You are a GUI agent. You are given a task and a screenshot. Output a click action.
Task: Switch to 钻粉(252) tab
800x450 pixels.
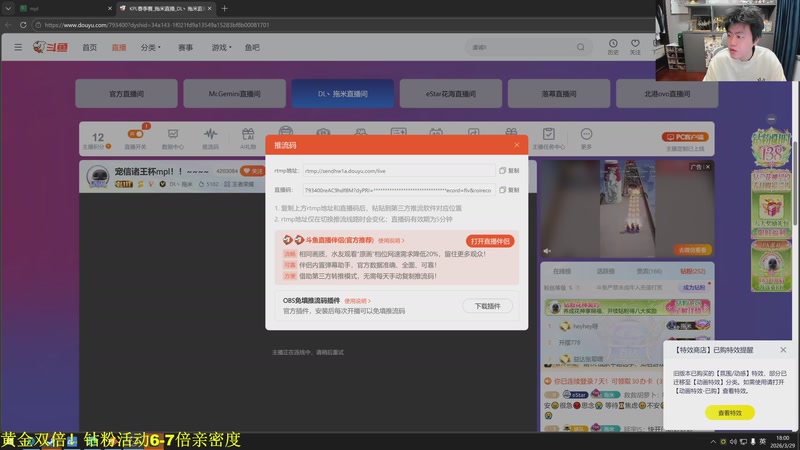693,271
